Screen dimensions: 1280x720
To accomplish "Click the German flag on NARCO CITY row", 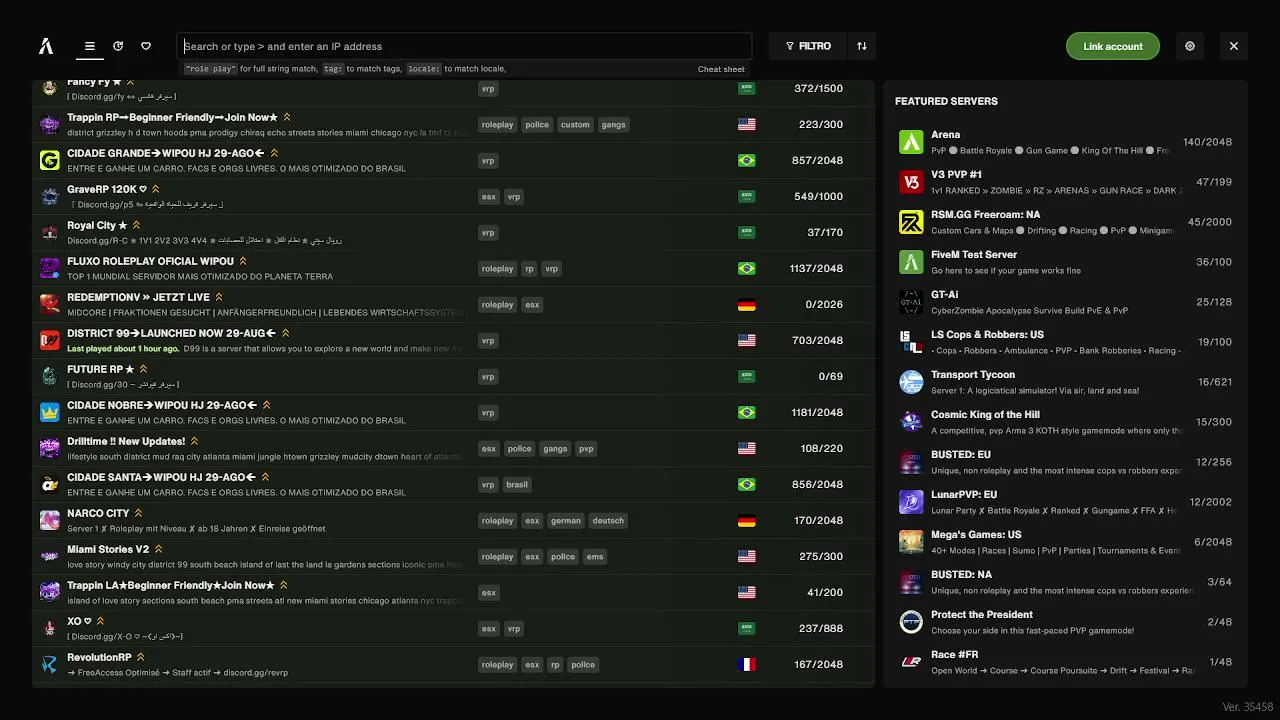I will [x=746, y=520].
